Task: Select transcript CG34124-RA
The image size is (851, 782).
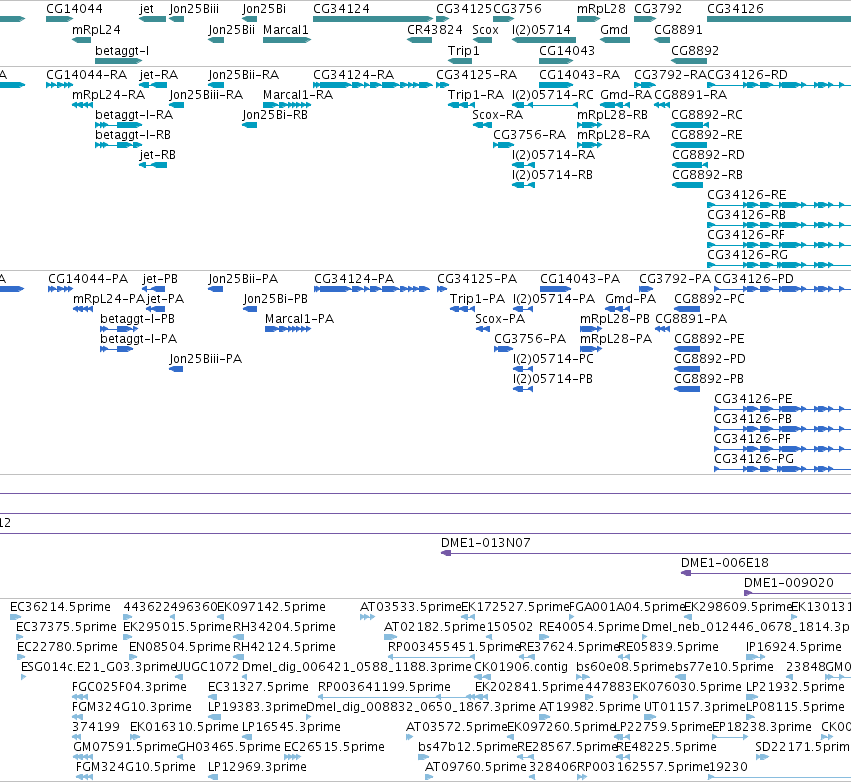Action: (x=373, y=85)
